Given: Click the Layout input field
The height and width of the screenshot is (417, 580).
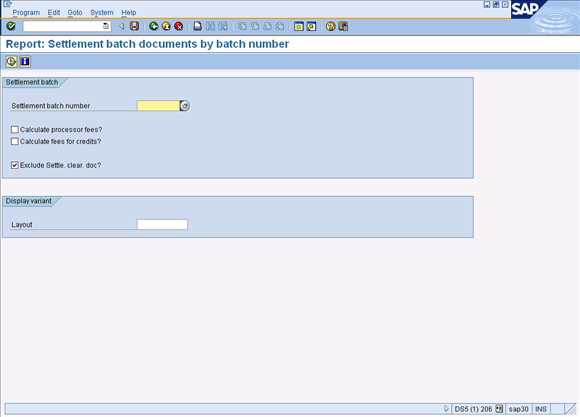Looking at the screenshot, I should [x=162, y=225].
